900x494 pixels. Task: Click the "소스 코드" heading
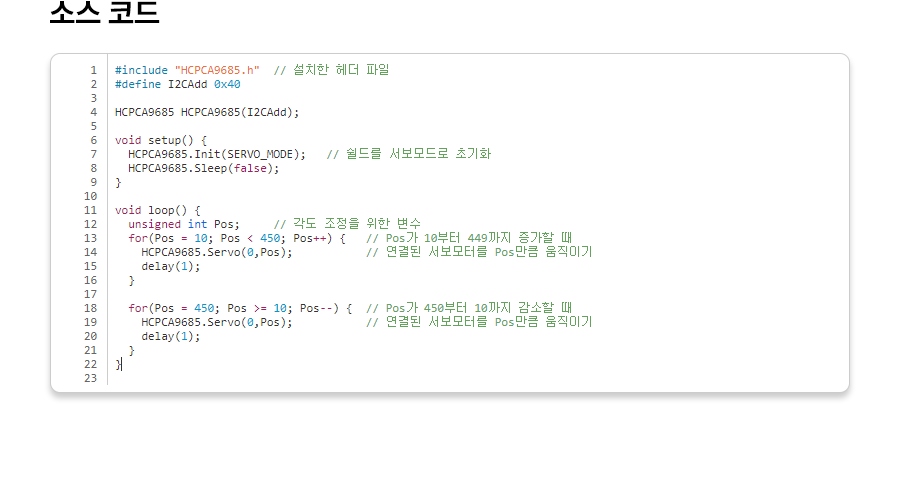pyautogui.click(x=104, y=13)
